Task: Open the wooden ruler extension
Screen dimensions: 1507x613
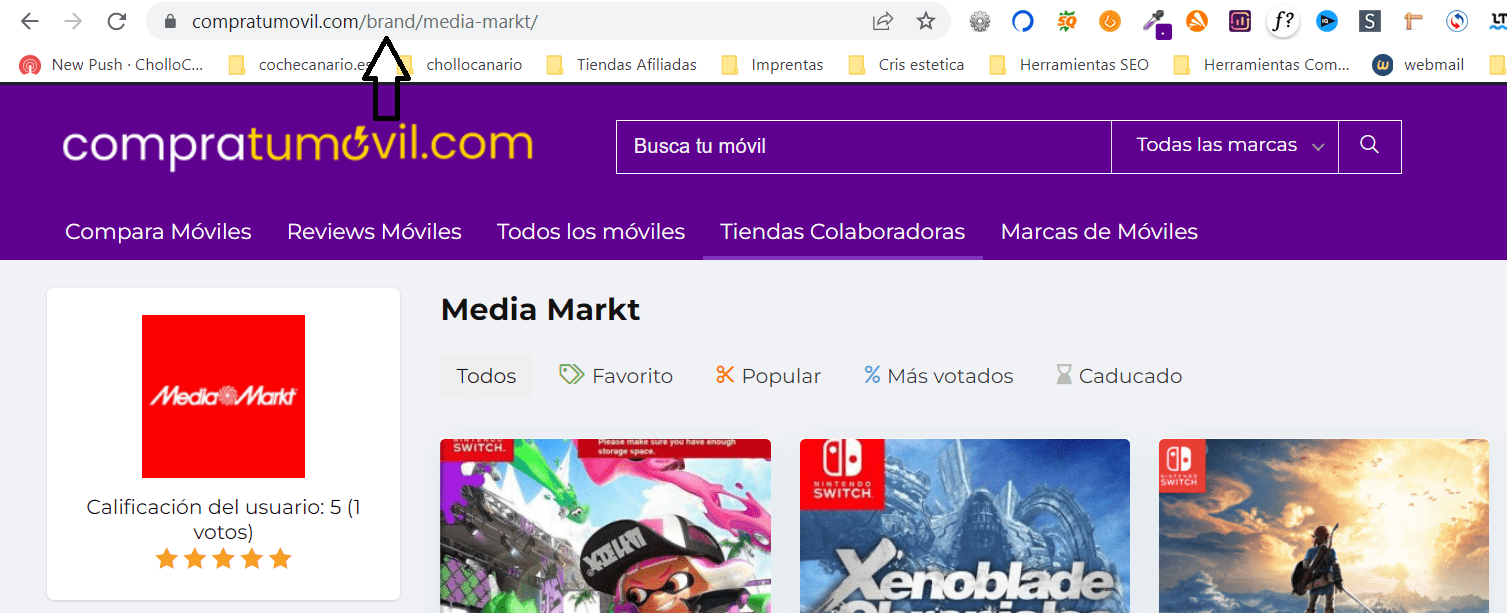Action: click(x=1413, y=21)
